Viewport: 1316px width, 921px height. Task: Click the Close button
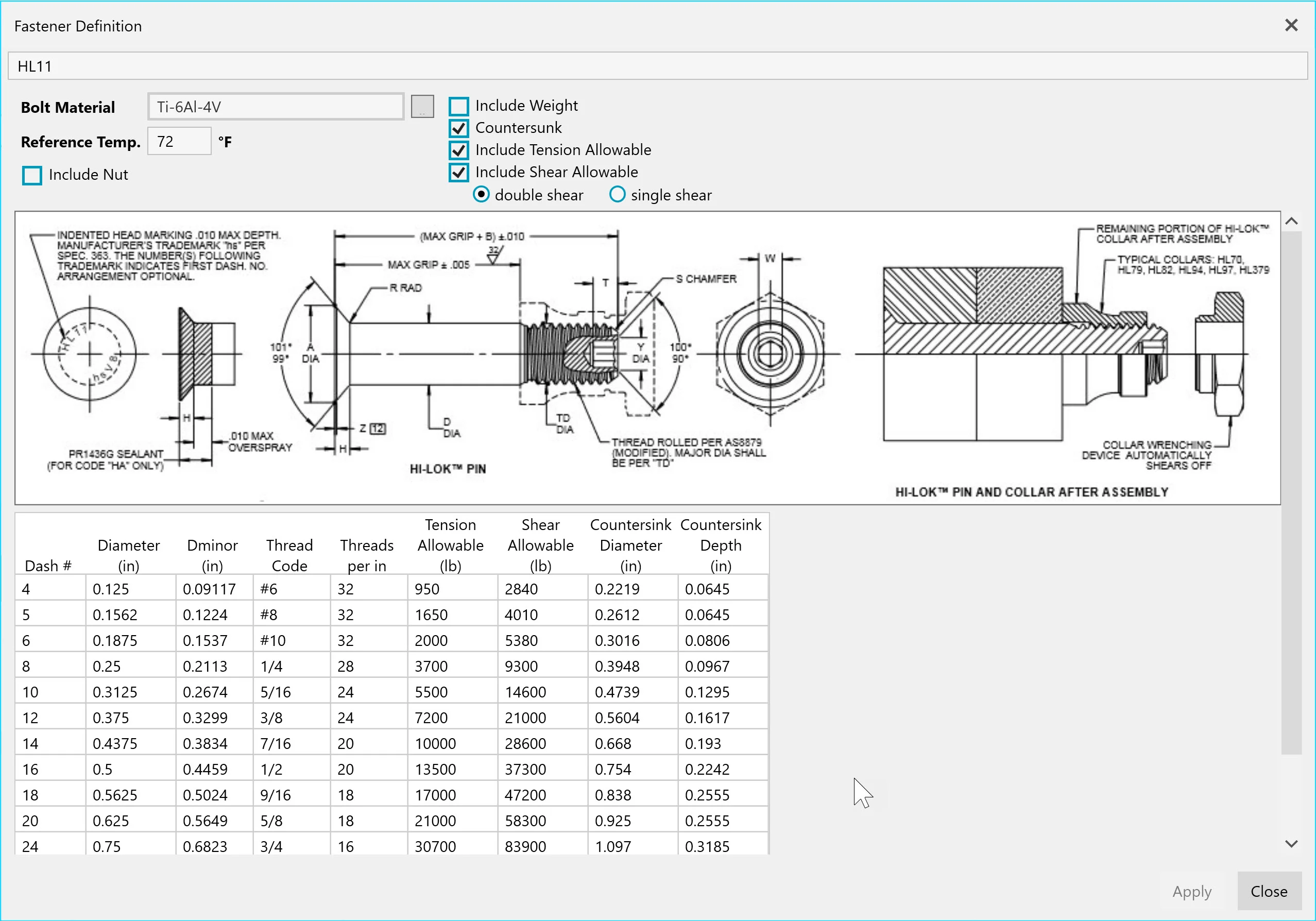tap(1269, 891)
